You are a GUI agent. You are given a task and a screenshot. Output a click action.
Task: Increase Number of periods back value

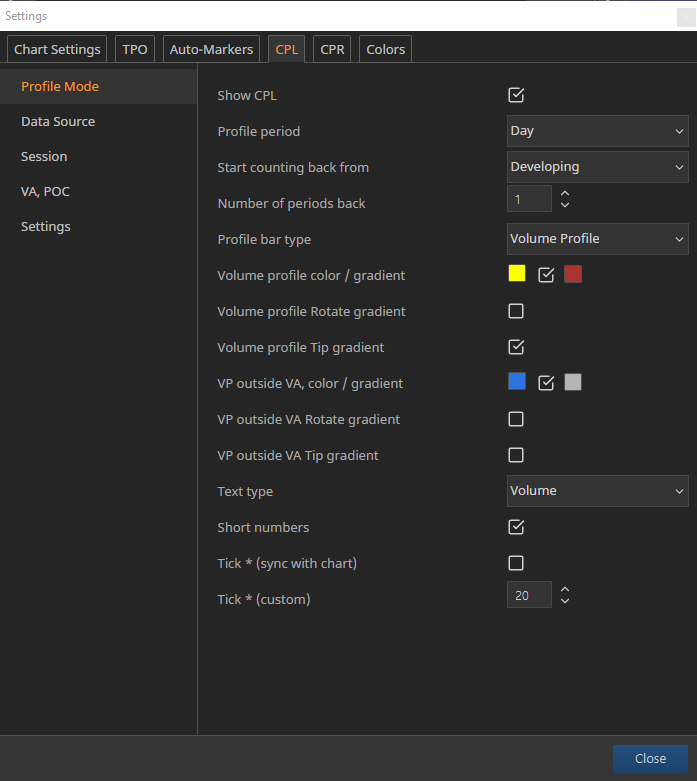pyautogui.click(x=564, y=193)
